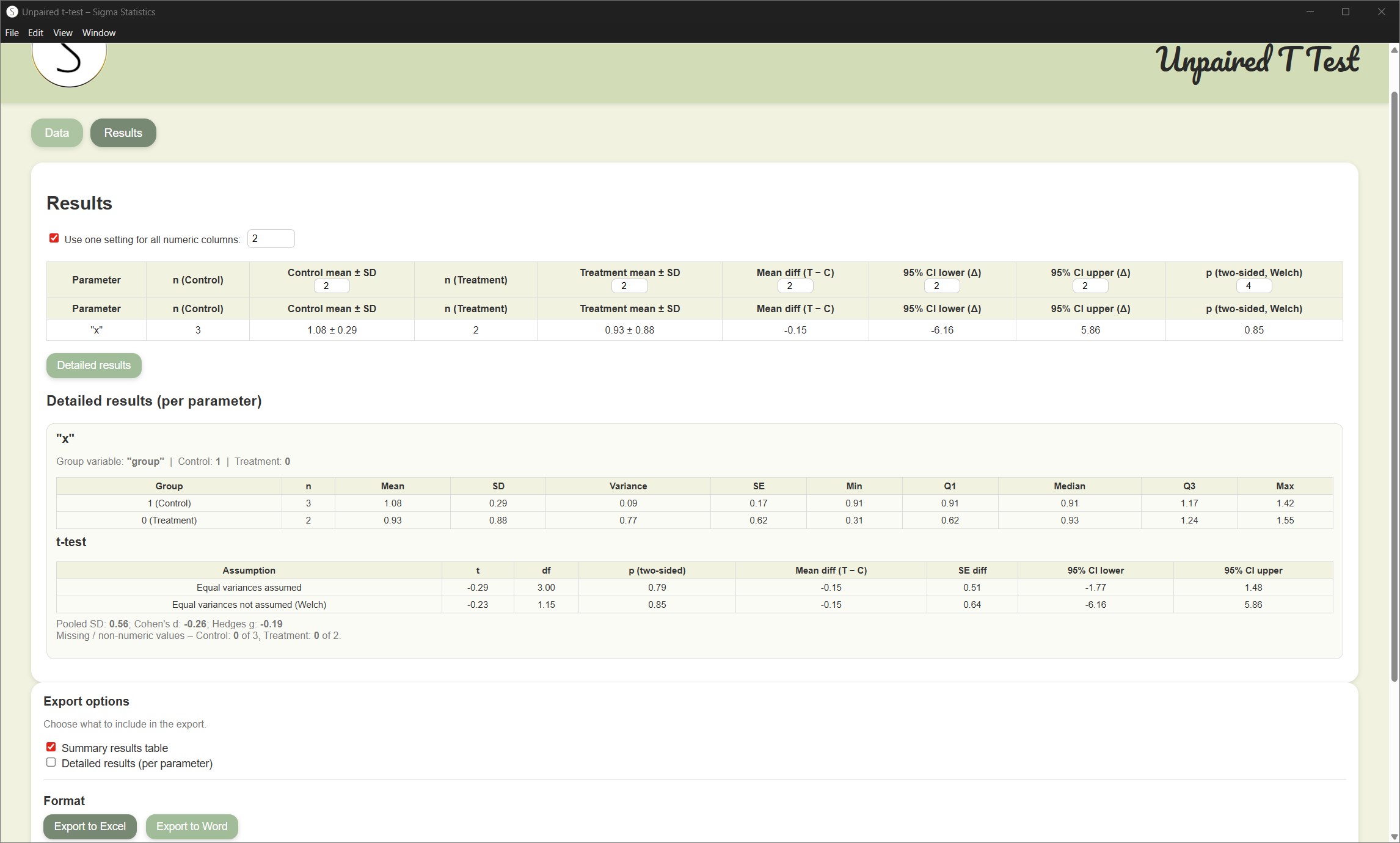The width and height of the screenshot is (1400, 843).
Task: Click the scrollbar down arrow
Action: (x=1395, y=836)
